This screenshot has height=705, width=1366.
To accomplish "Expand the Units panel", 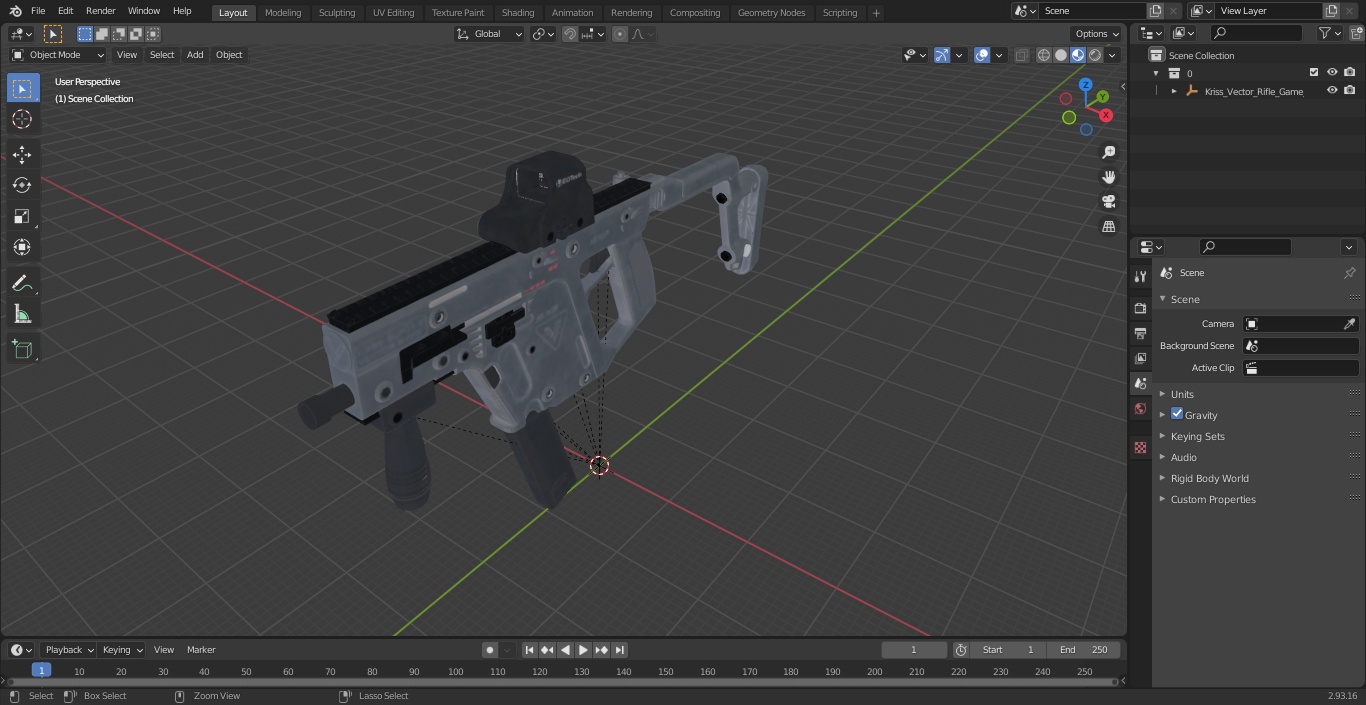I will tap(1182, 394).
